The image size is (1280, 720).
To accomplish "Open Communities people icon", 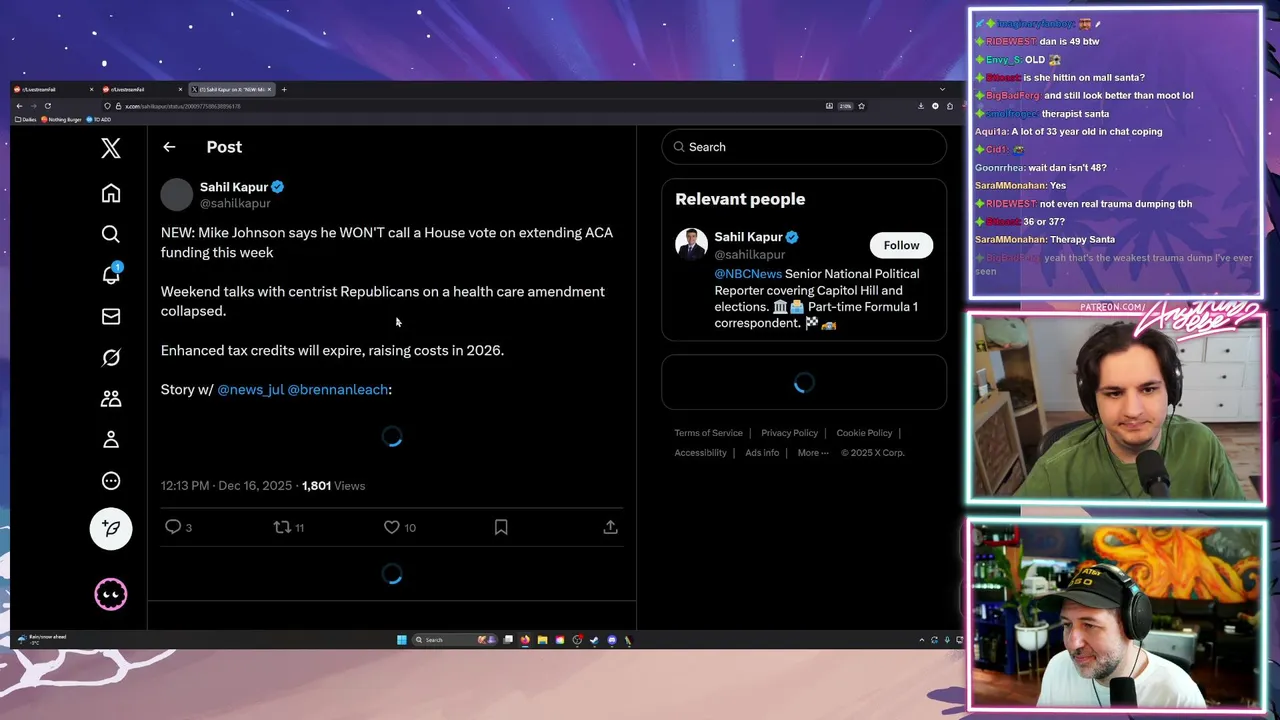I will 111,398.
